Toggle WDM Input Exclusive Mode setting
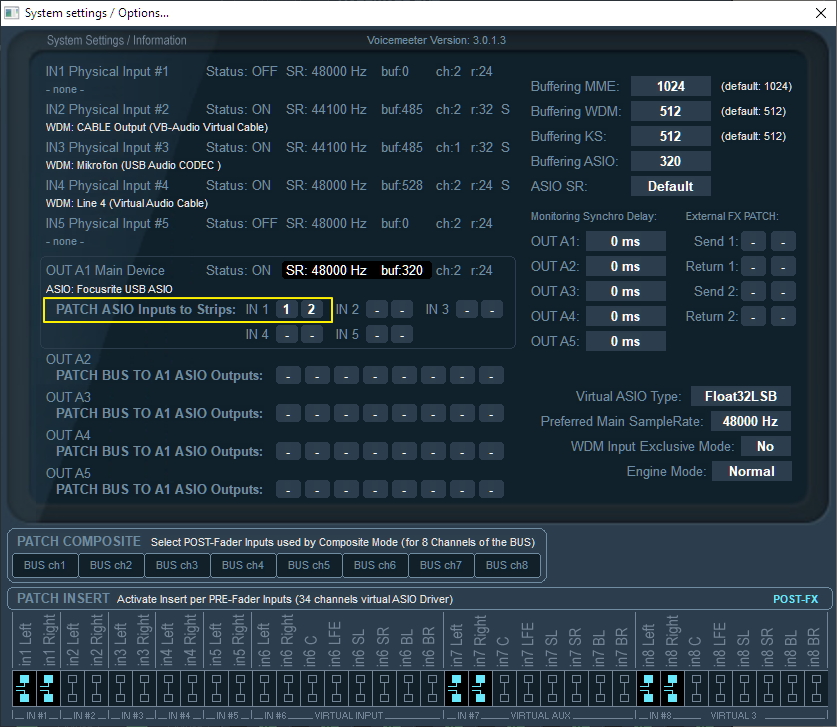This screenshot has height=727, width=837. point(765,446)
